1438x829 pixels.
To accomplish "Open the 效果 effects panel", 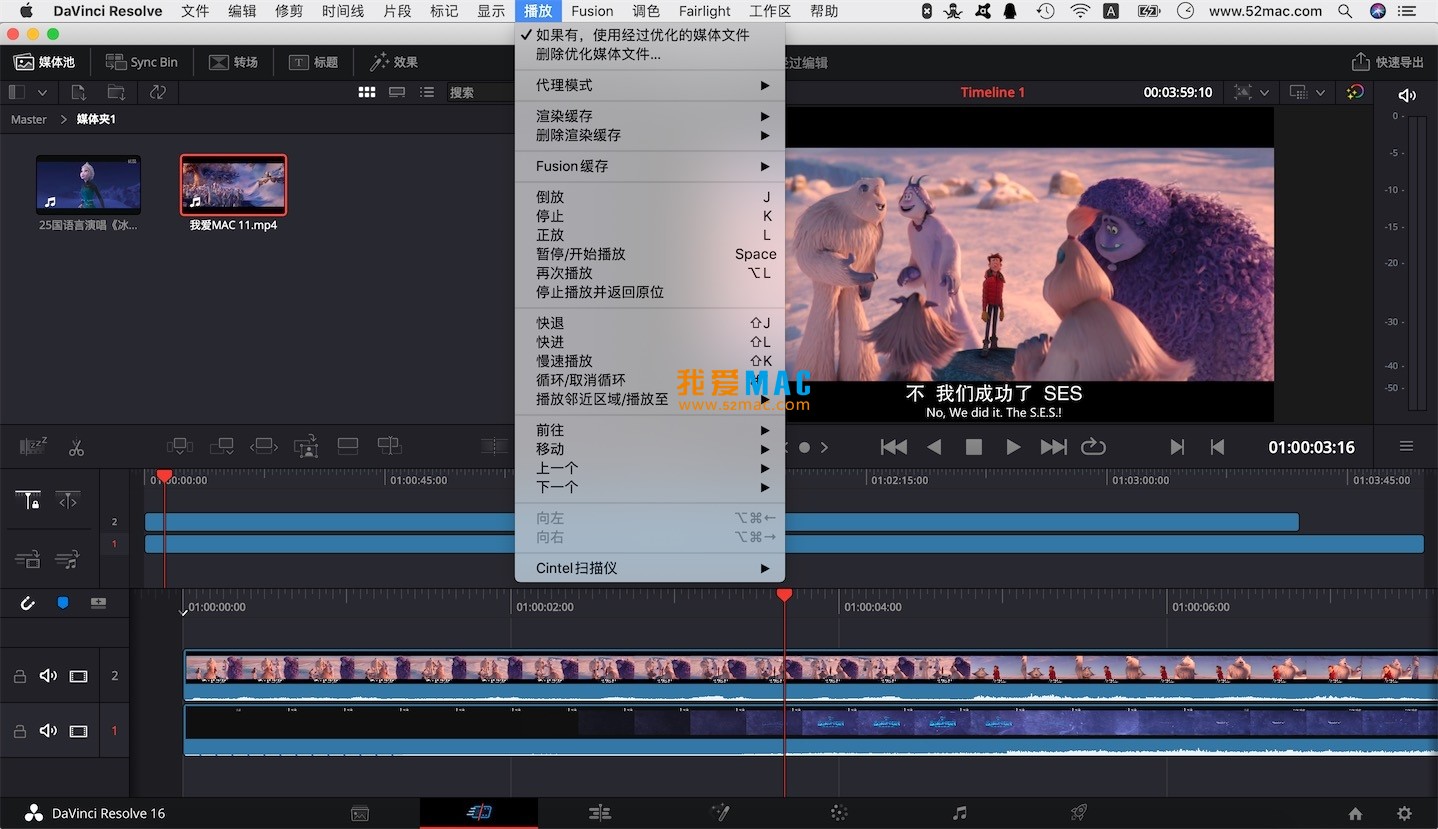I will [x=394, y=62].
